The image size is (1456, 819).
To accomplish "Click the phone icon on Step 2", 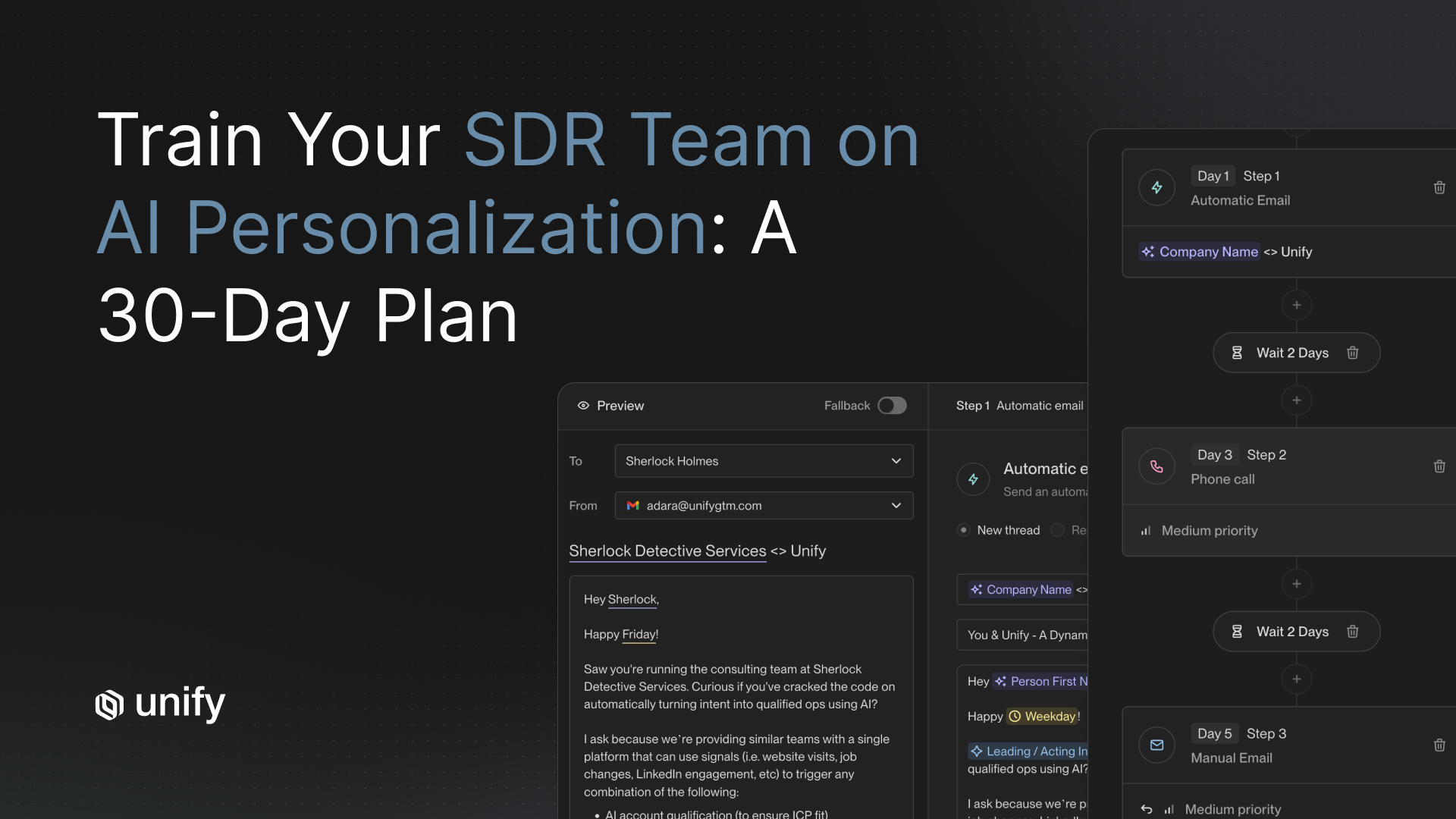I will (1156, 466).
